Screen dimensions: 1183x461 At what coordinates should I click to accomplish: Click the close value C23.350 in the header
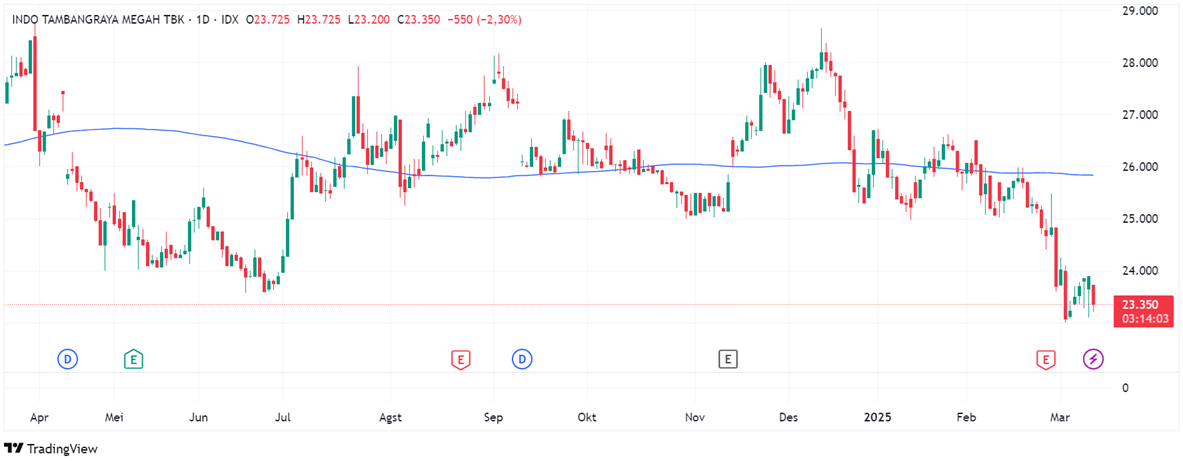419,20
